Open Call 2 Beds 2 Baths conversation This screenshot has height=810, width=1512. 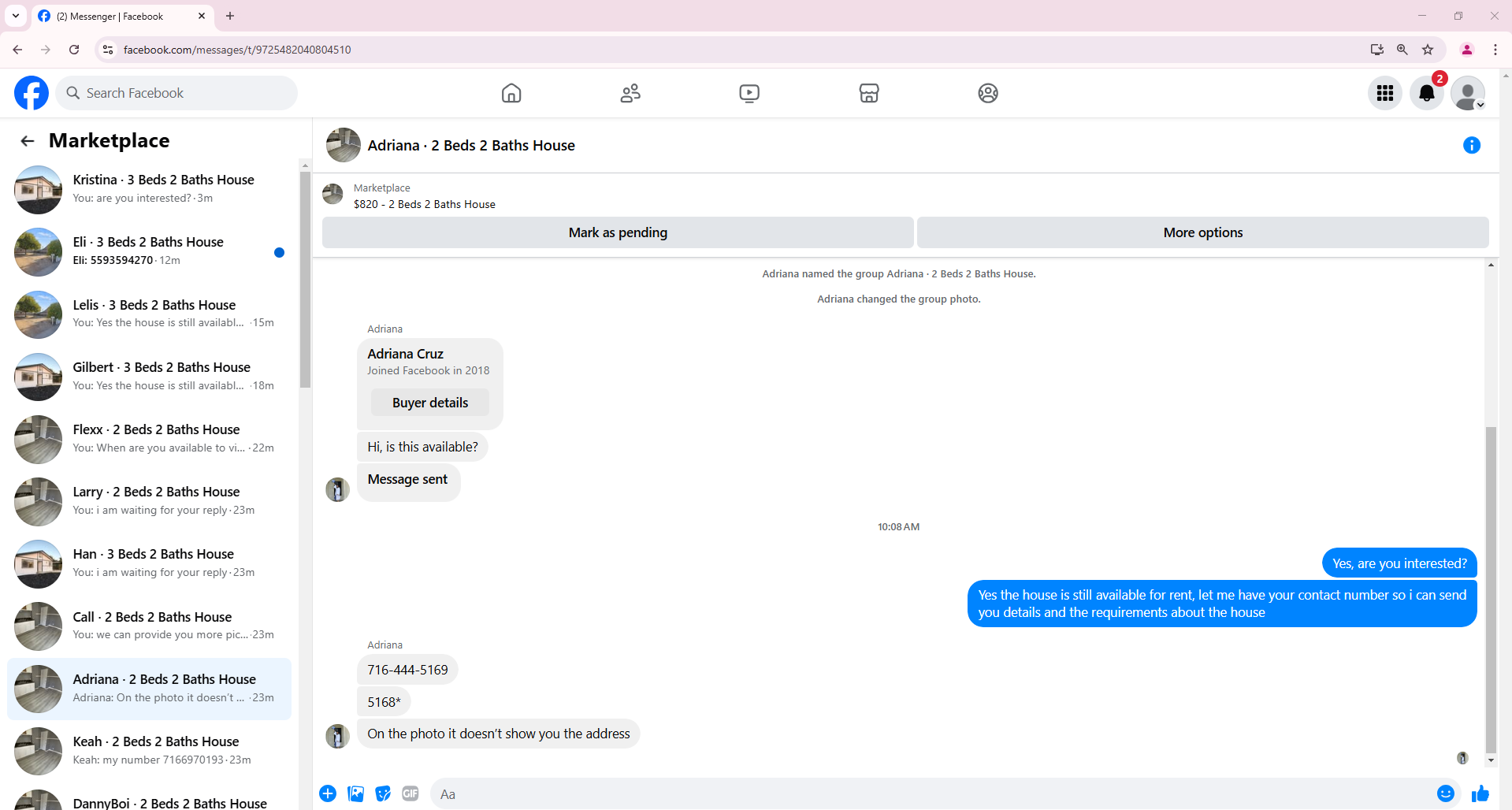point(150,626)
